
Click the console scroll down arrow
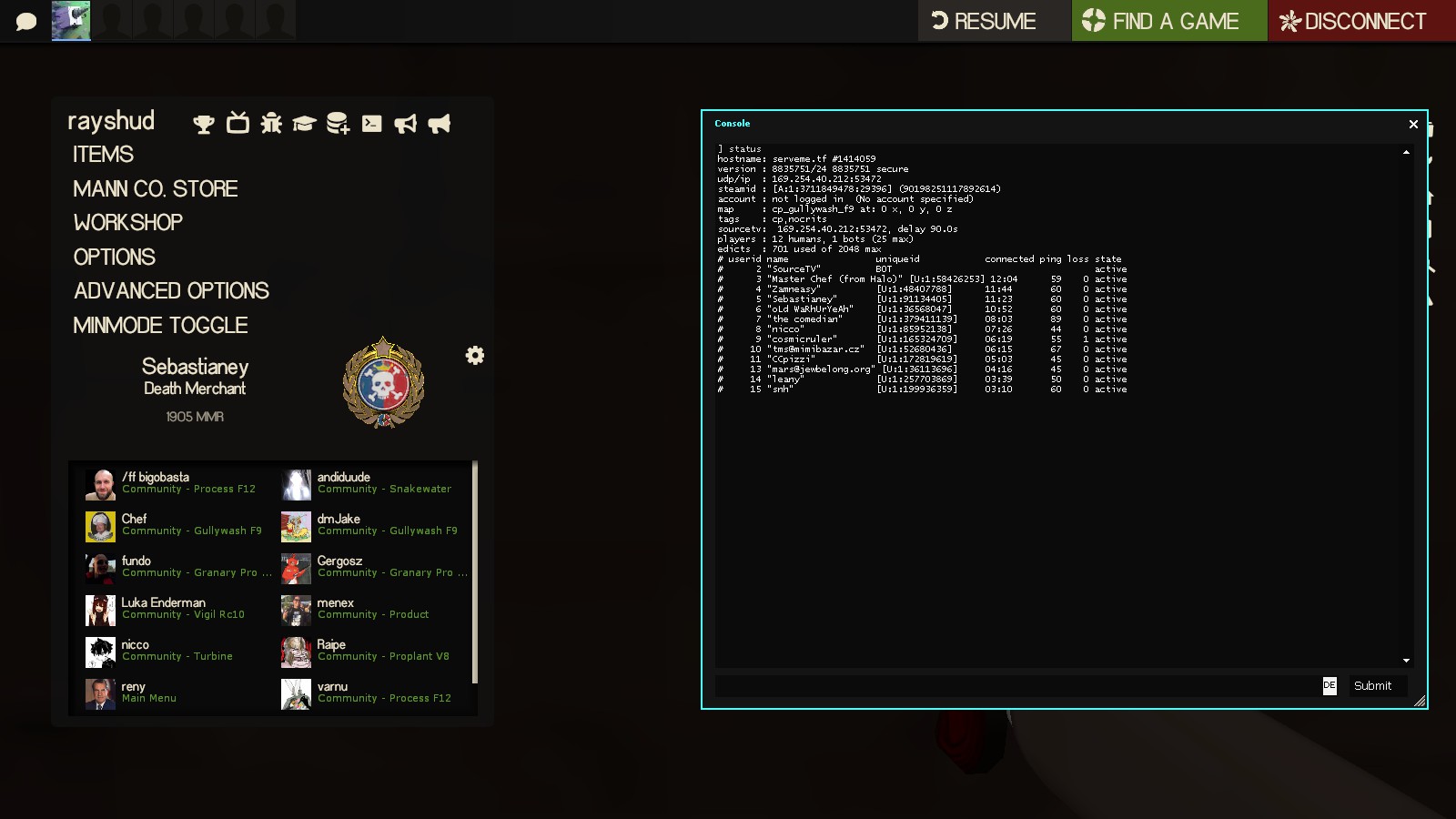tap(1406, 661)
